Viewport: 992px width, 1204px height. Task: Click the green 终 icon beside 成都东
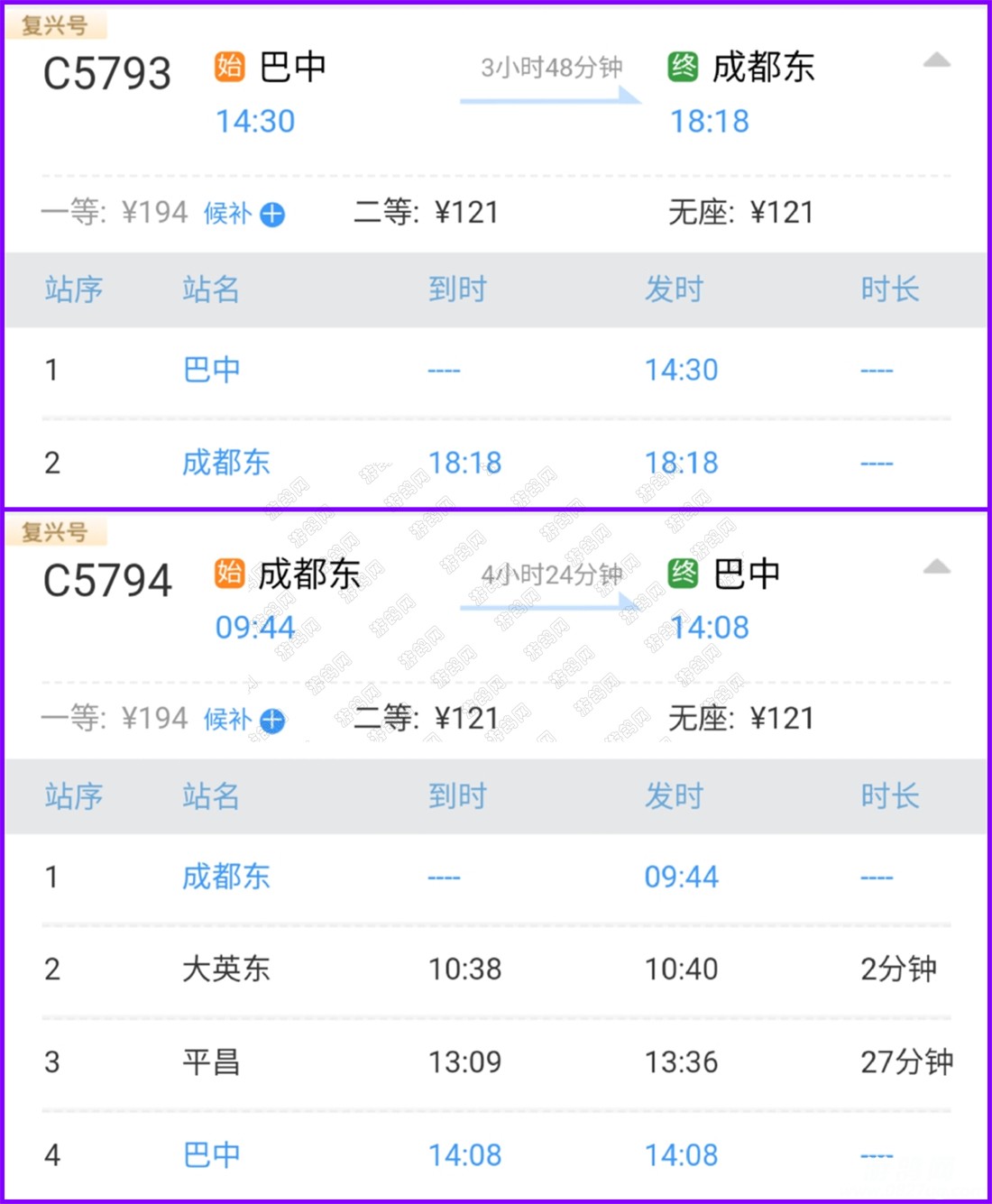pyautogui.click(x=683, y=67)
